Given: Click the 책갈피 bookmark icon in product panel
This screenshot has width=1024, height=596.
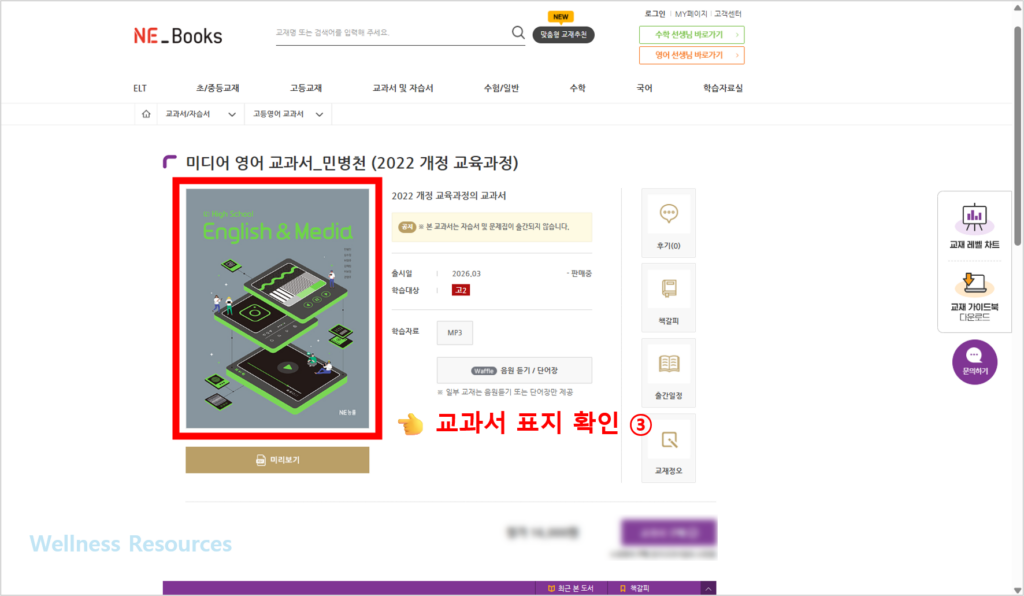Looking at the screenshot, I should tap(668, 298).
